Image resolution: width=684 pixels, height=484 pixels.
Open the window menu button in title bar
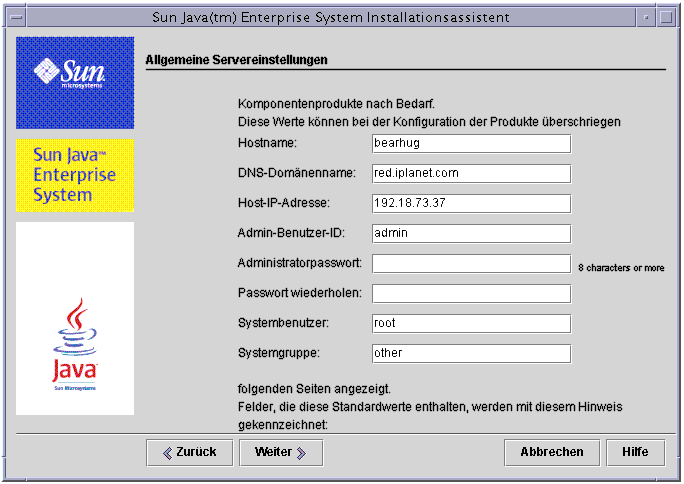[x=17, y=17]
